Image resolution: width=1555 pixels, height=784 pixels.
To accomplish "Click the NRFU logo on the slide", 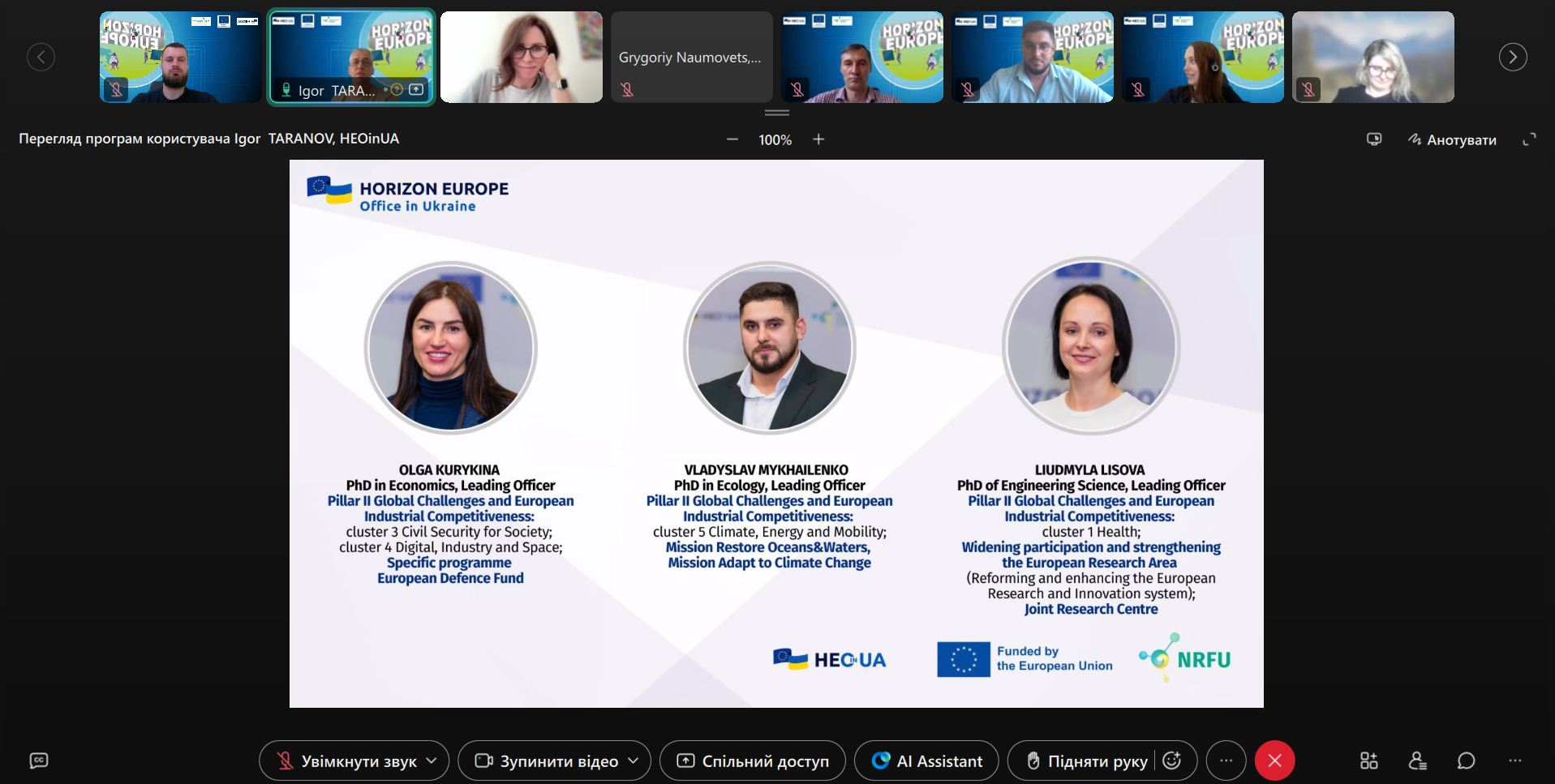I will point(1185,658).
